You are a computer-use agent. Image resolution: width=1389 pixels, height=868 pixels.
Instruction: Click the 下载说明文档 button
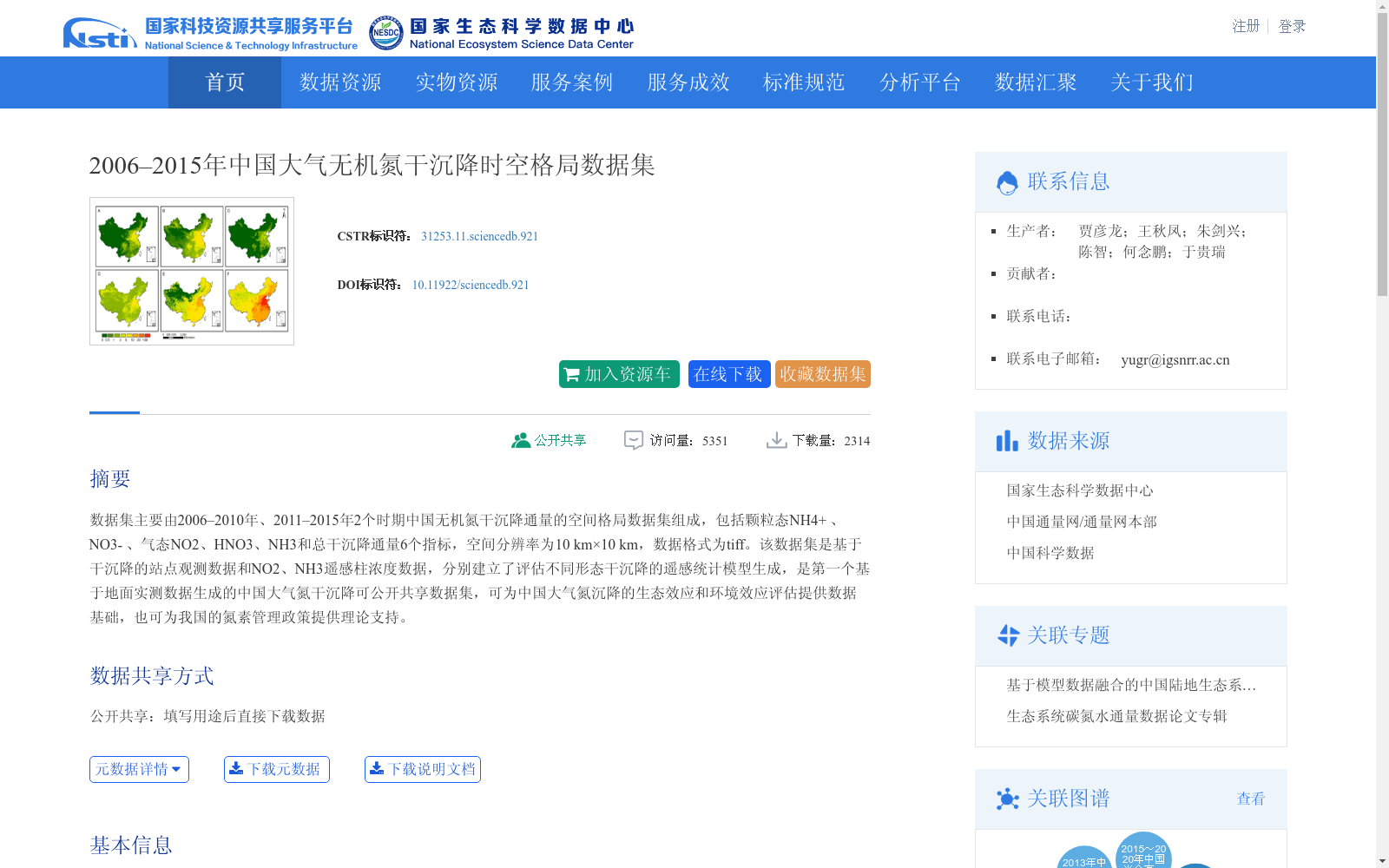click(x=423, y=769)
